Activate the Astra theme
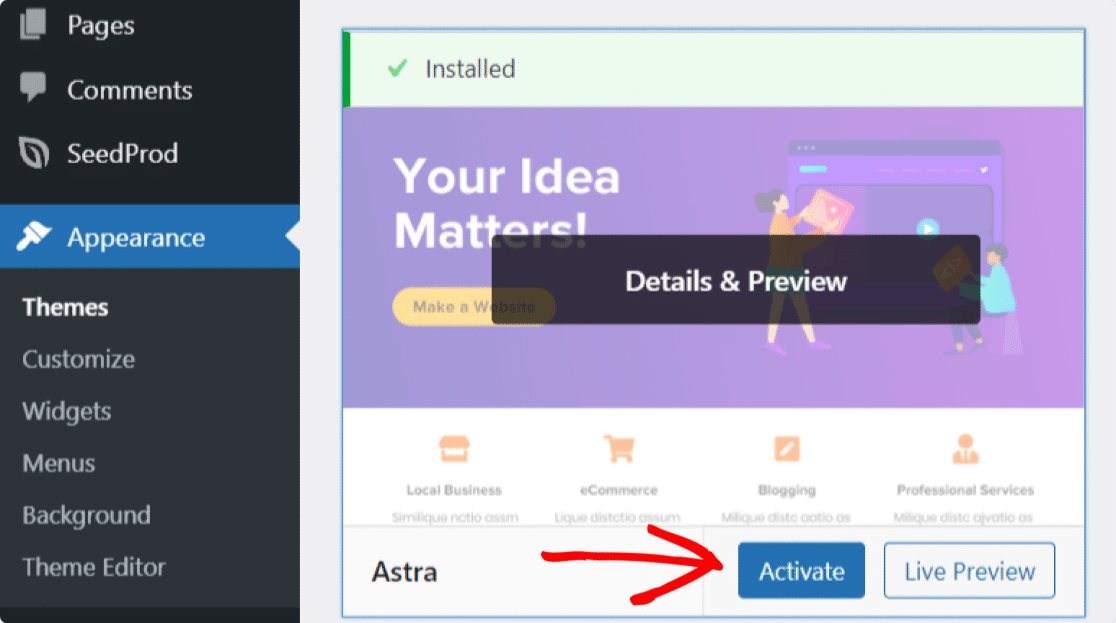1116x623 pixels. [x=801, y=570]
